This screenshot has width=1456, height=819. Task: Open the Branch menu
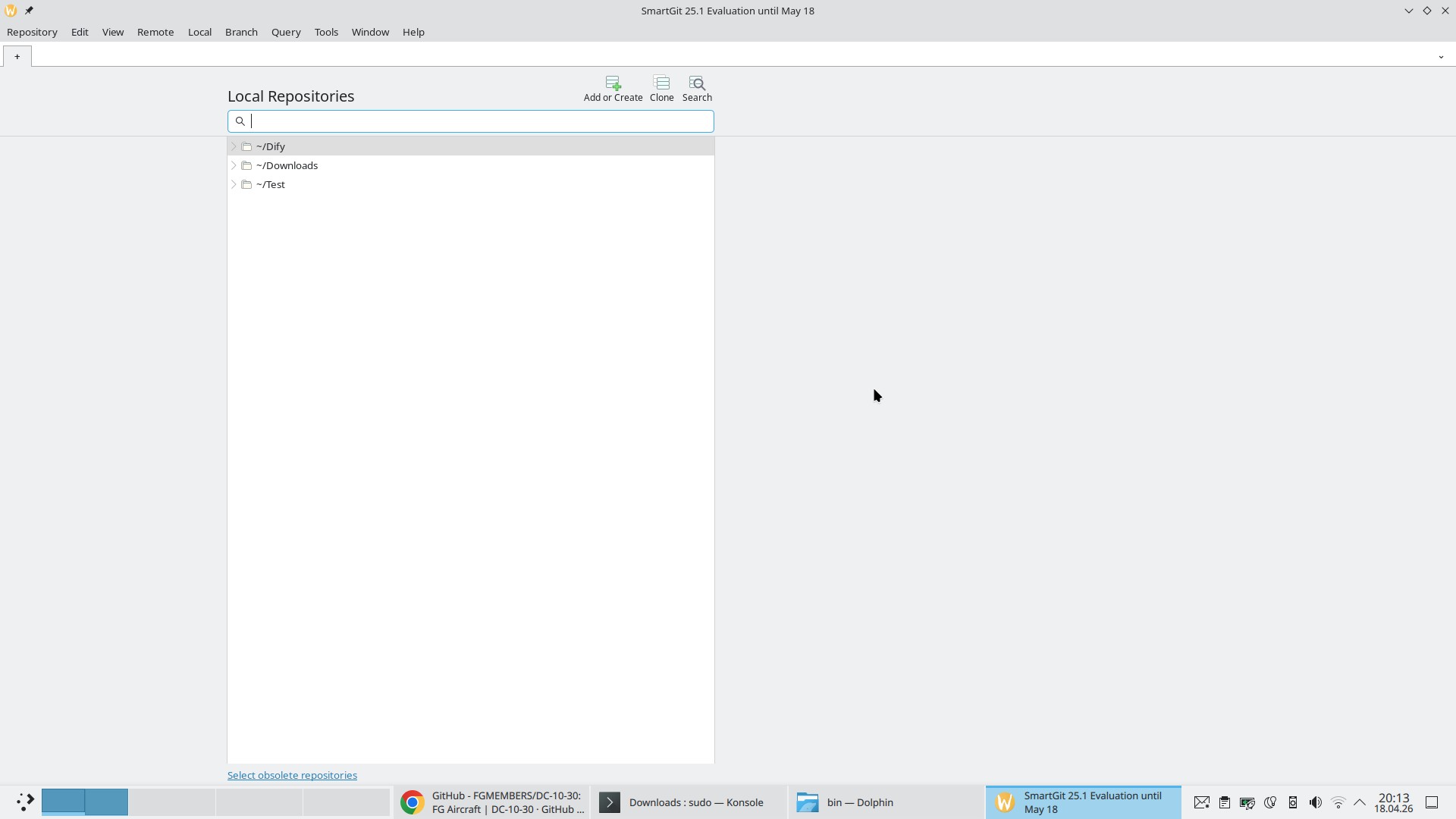(x=241, y=32)
